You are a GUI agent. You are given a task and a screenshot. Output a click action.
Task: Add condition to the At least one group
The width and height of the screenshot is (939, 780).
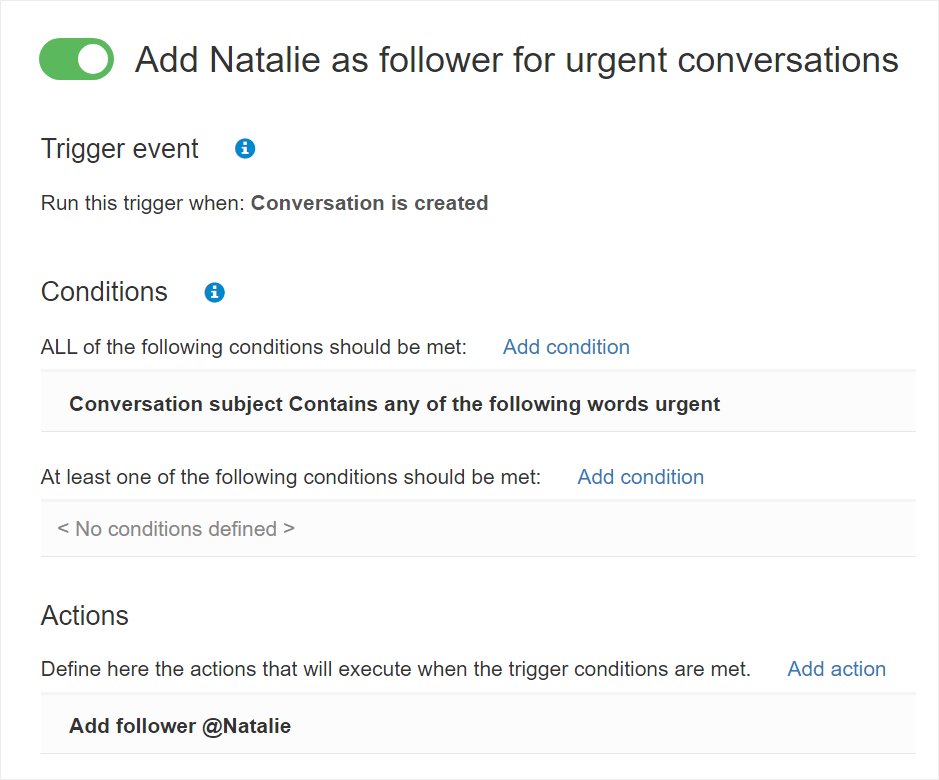coord(640,477)
